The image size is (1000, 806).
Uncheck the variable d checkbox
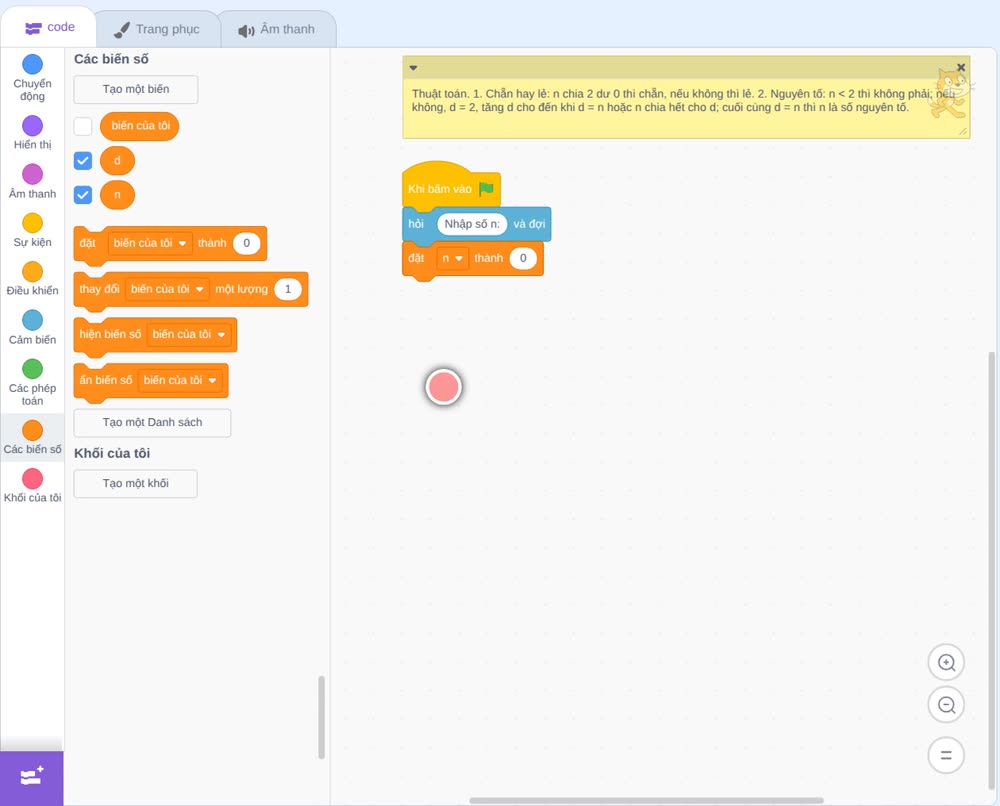pos(83,161)
